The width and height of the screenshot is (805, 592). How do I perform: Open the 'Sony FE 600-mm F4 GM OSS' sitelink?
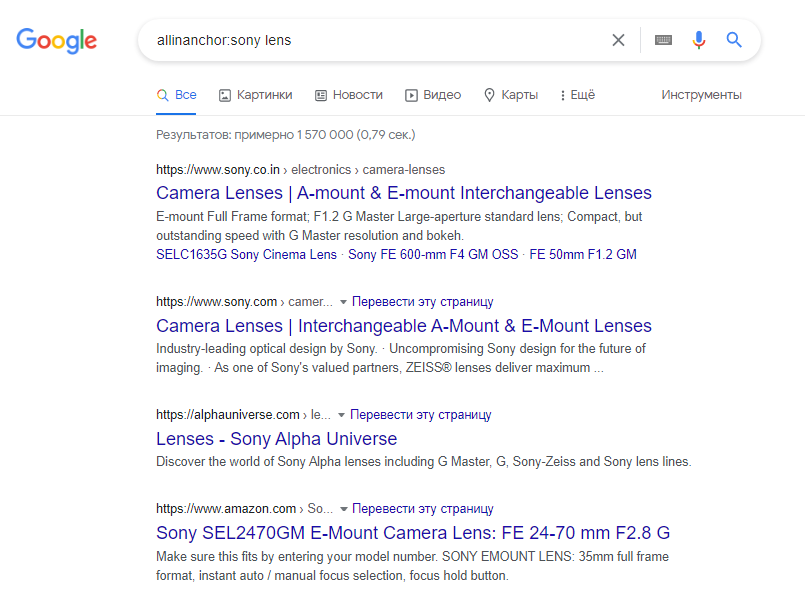tap(433, 255)
